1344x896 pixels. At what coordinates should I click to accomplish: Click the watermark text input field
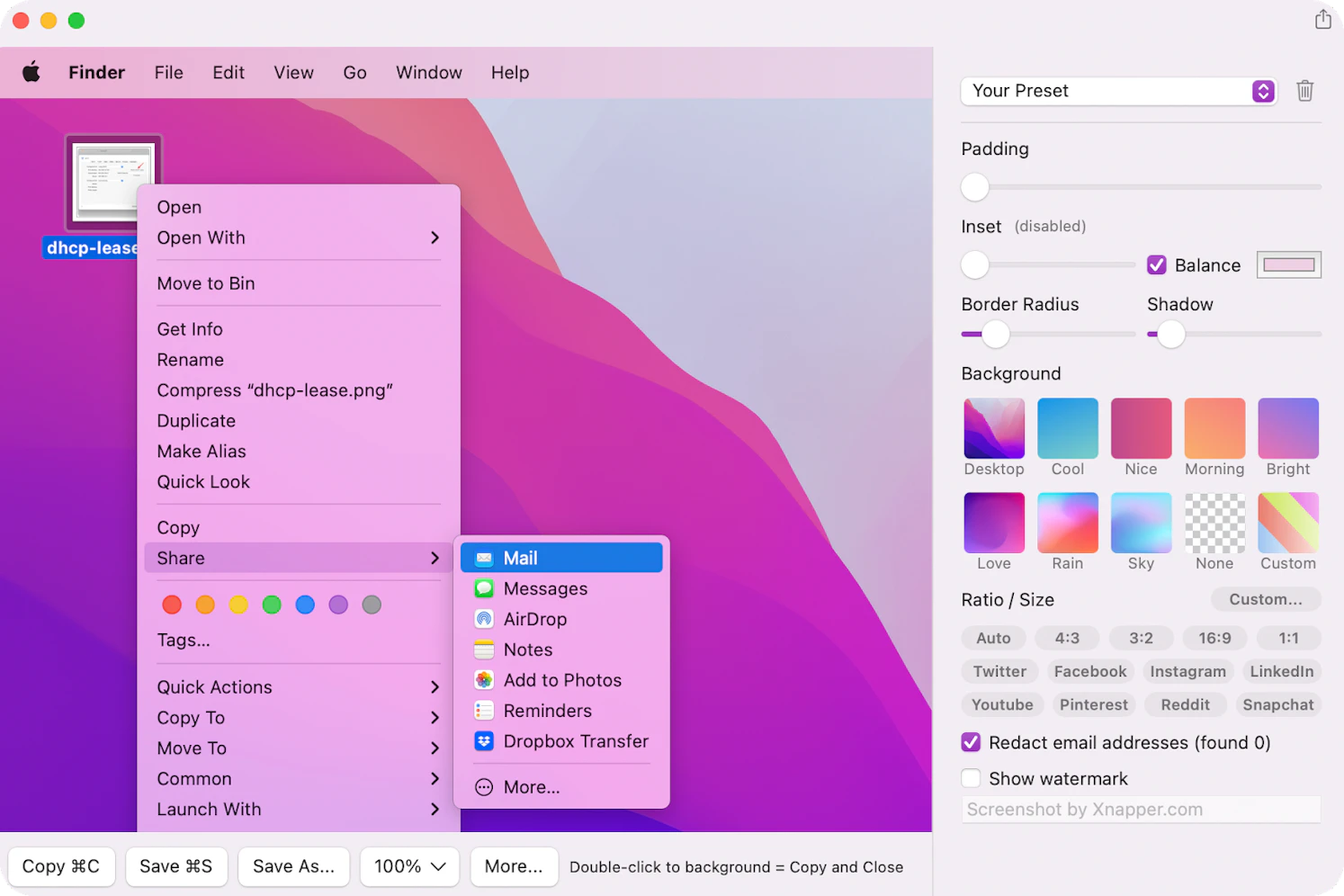(x=1141, y=810)
